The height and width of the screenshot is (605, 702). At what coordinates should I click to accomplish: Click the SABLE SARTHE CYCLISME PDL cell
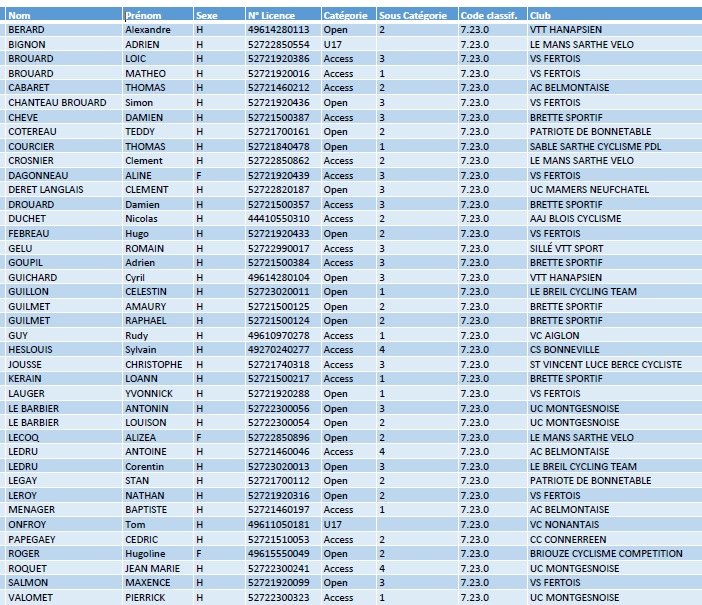click(590, 147)
